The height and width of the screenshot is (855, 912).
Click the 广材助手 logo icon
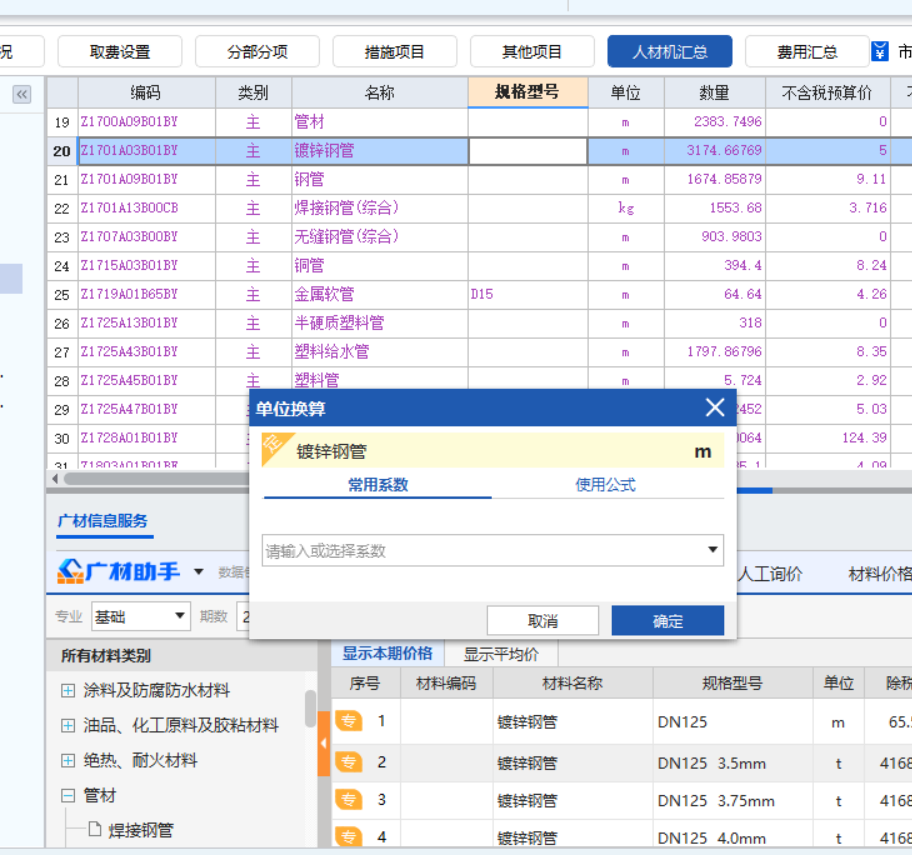point(70,571)
